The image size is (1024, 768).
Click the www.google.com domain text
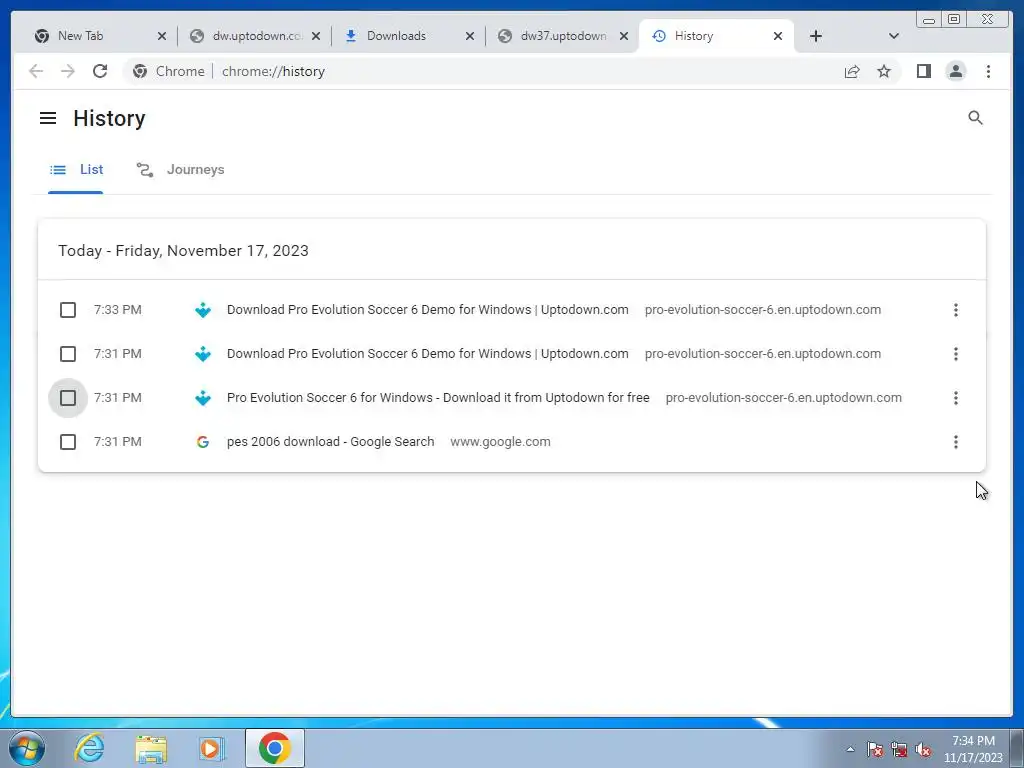(x=500, y=442)
